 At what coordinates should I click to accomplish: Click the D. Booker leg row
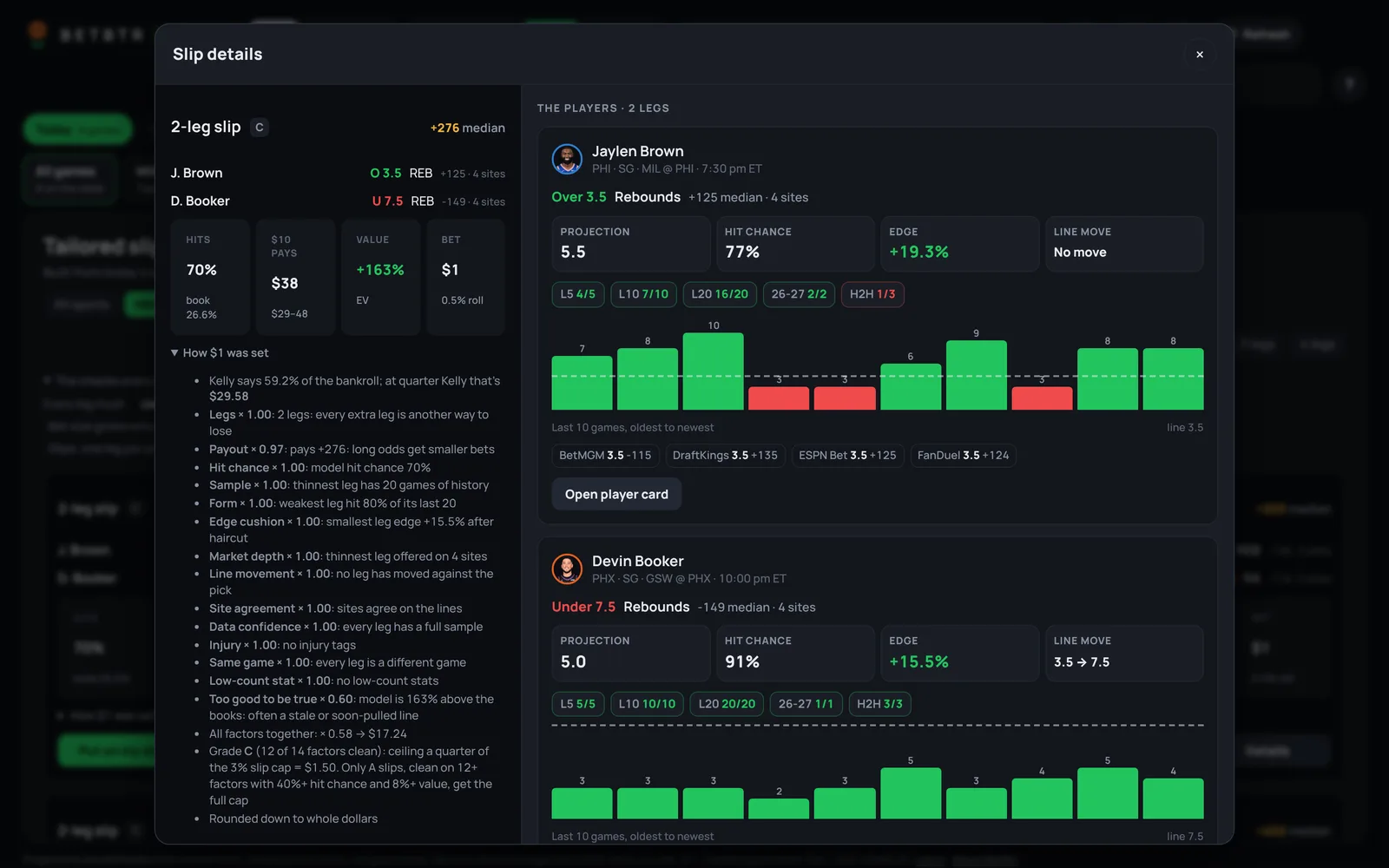click(x=338, y=201)
